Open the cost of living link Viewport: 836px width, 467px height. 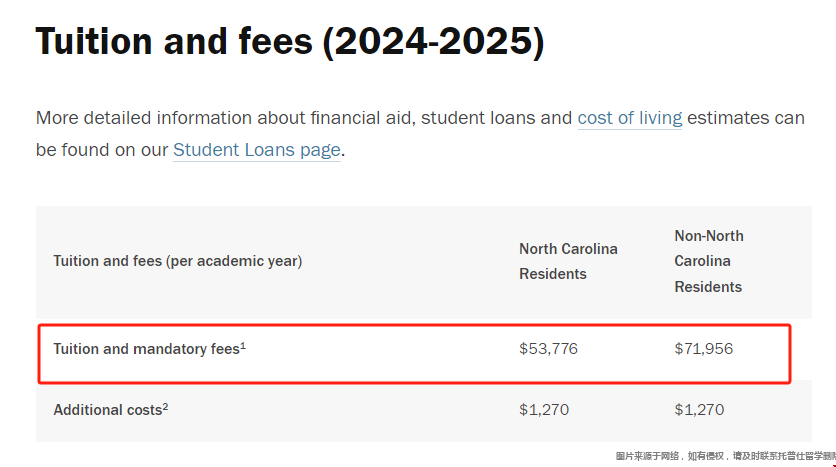(x=630, y=118)
